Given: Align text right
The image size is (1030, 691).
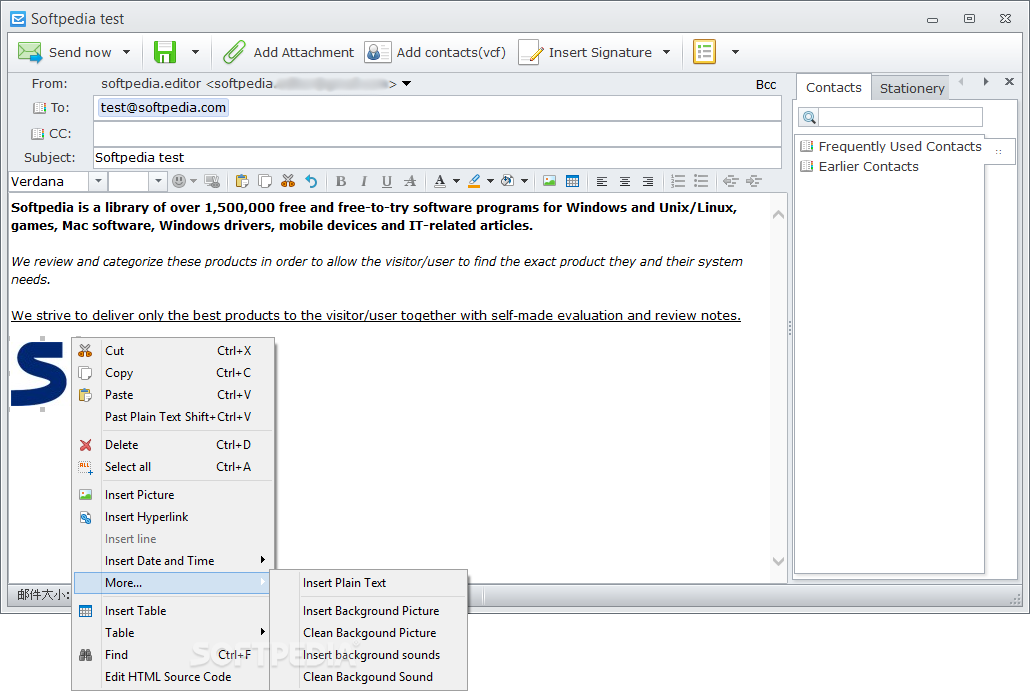Looking at the screenshot, I should (648, 181).
